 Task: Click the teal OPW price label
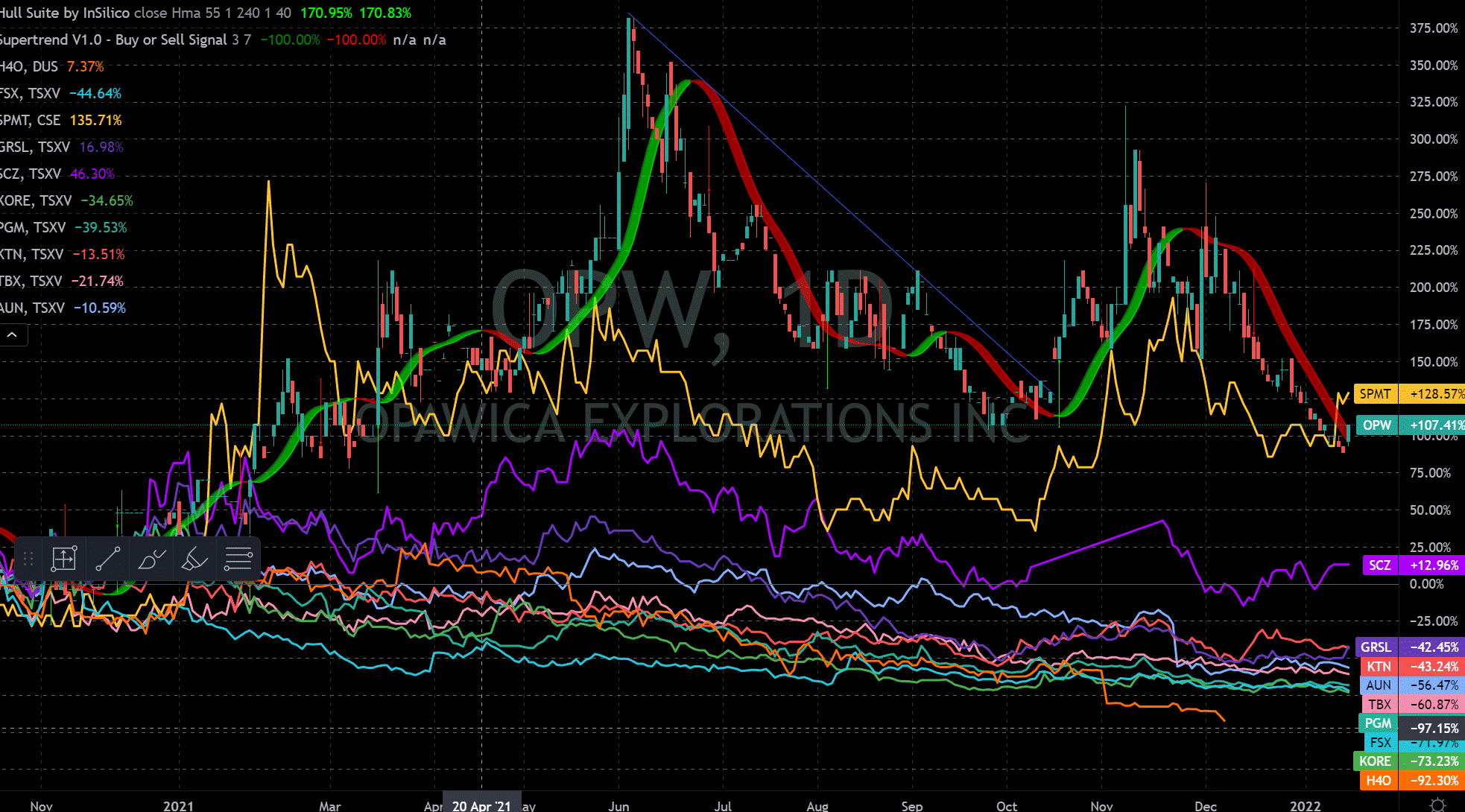coord(1376,425)
